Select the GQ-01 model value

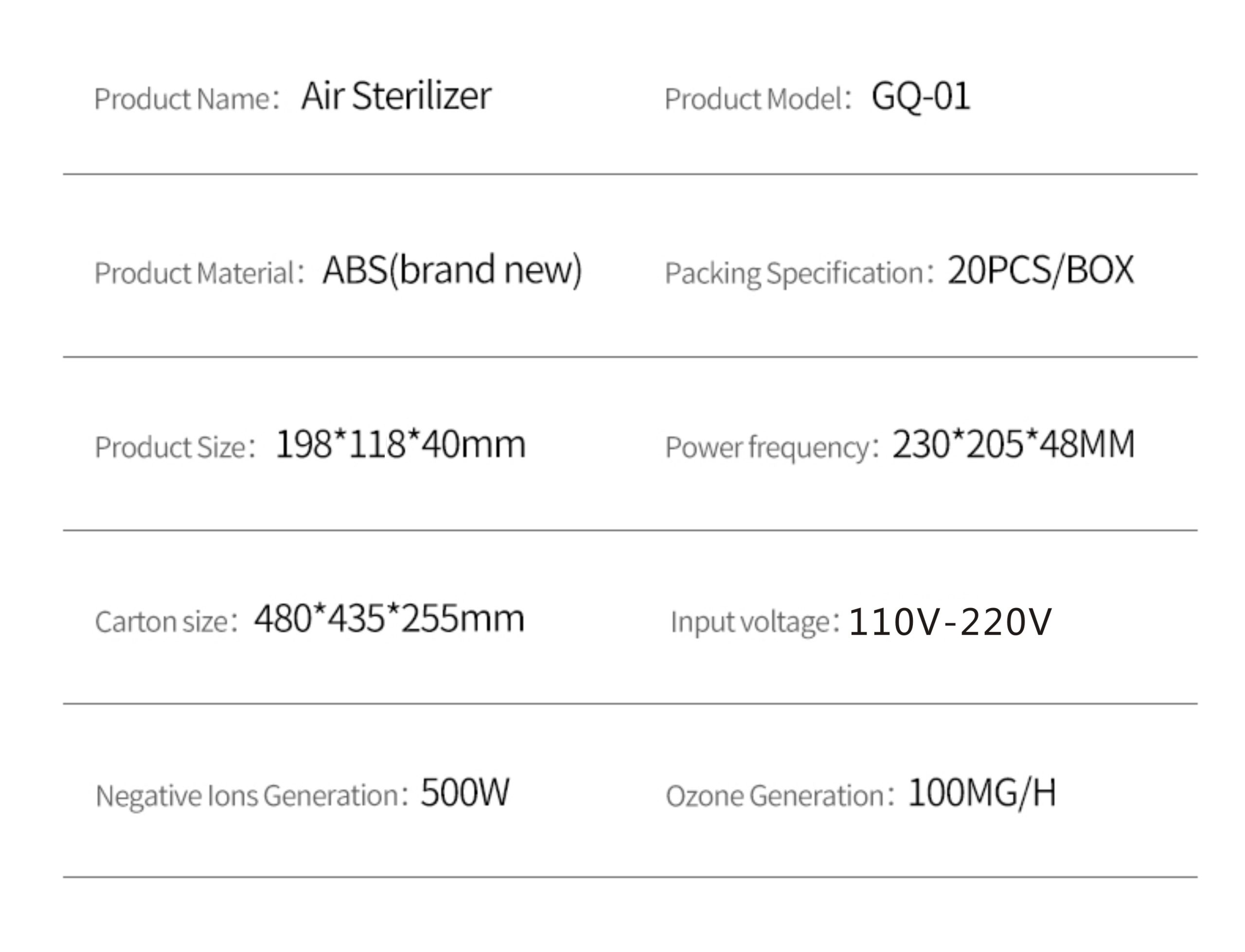(x=920, y=97)
